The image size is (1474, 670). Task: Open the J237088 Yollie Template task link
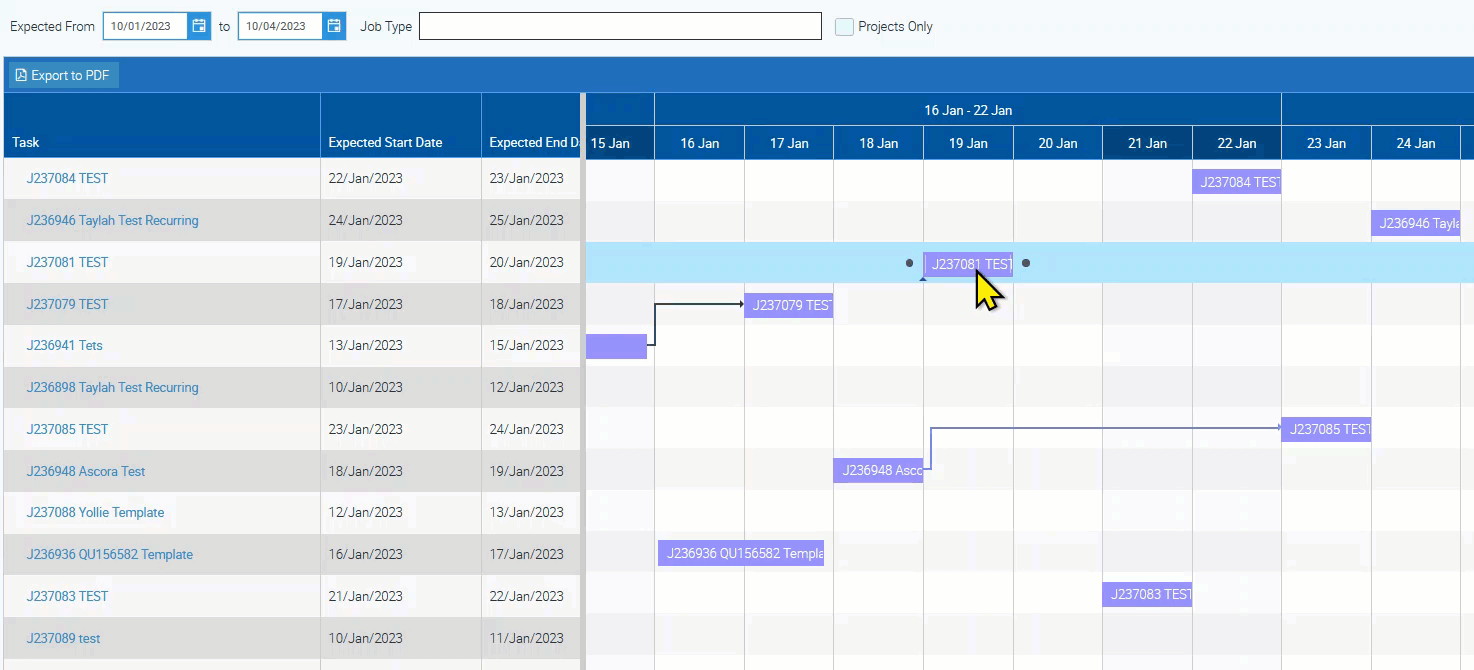pyautogui.click(x=95, y=512)
